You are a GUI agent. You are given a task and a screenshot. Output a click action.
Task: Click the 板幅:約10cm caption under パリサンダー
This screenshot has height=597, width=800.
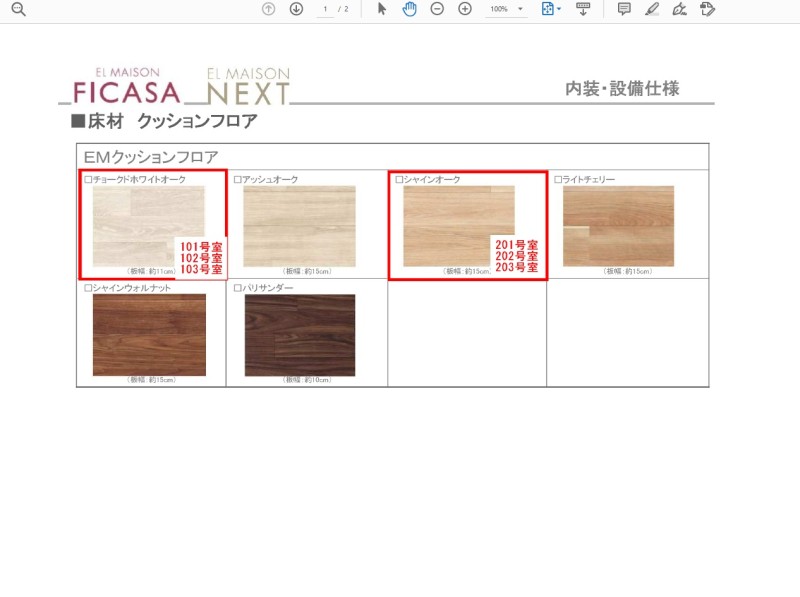click(x=308, y=380)
